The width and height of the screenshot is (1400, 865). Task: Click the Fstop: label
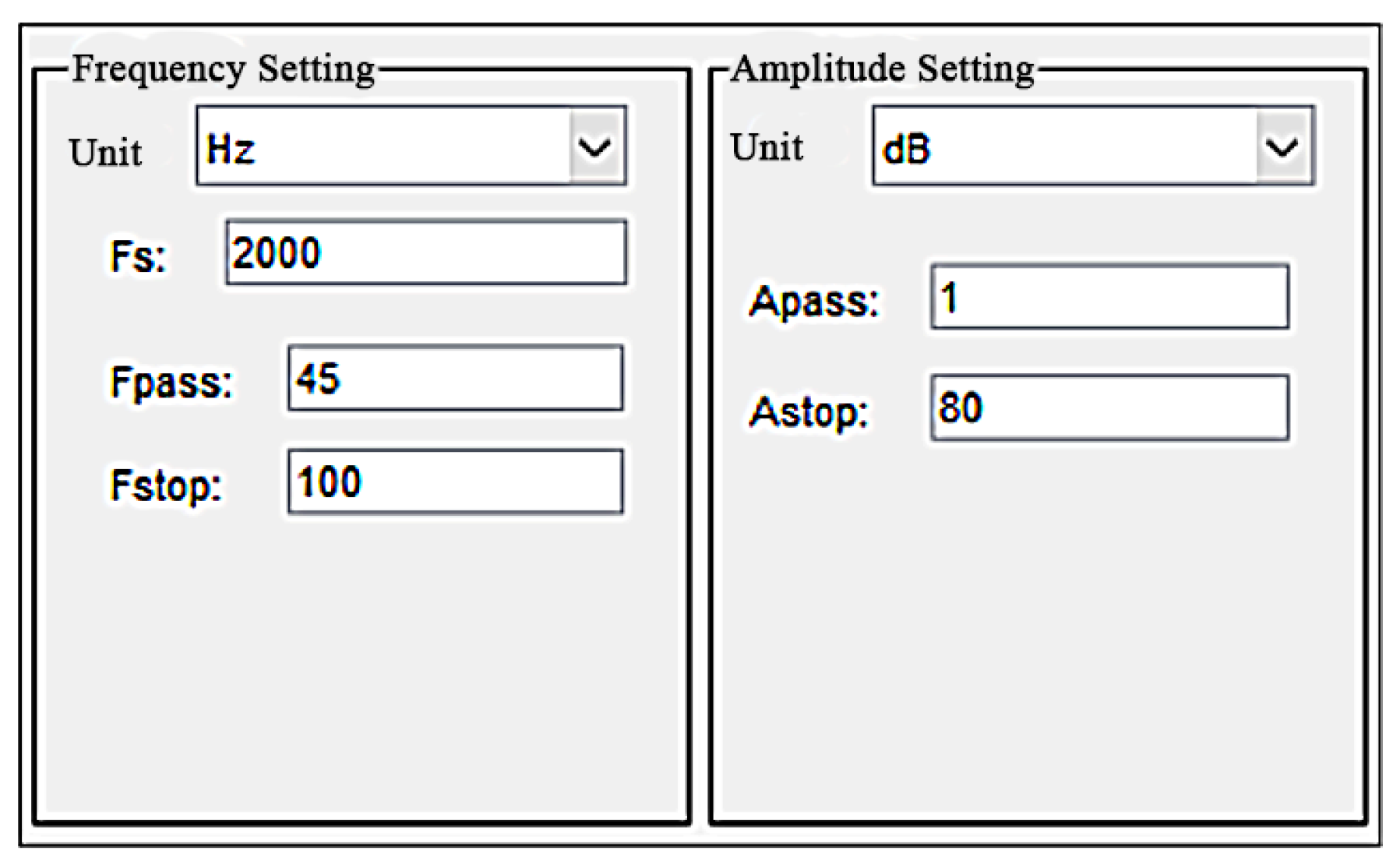click(166, 485)
